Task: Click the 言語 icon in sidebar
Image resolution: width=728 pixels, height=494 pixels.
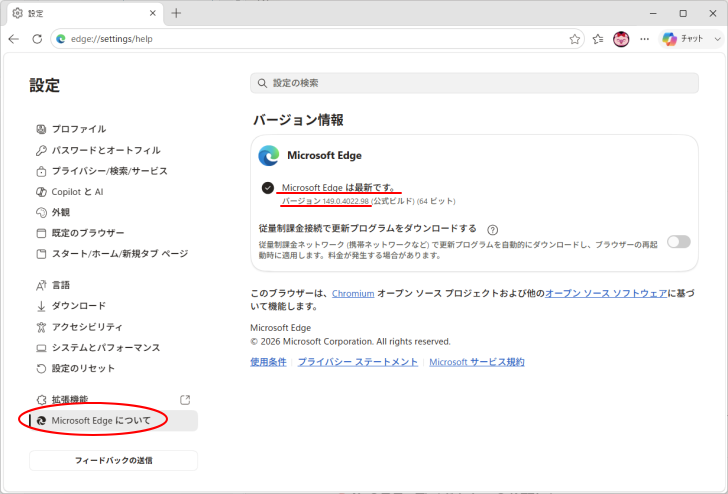Action: [x=41, y=286]
